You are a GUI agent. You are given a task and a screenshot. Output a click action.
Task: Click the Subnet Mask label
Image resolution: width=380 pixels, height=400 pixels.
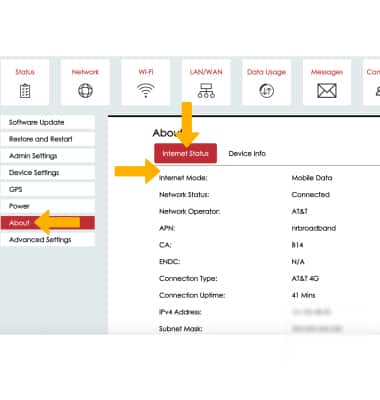181,329
